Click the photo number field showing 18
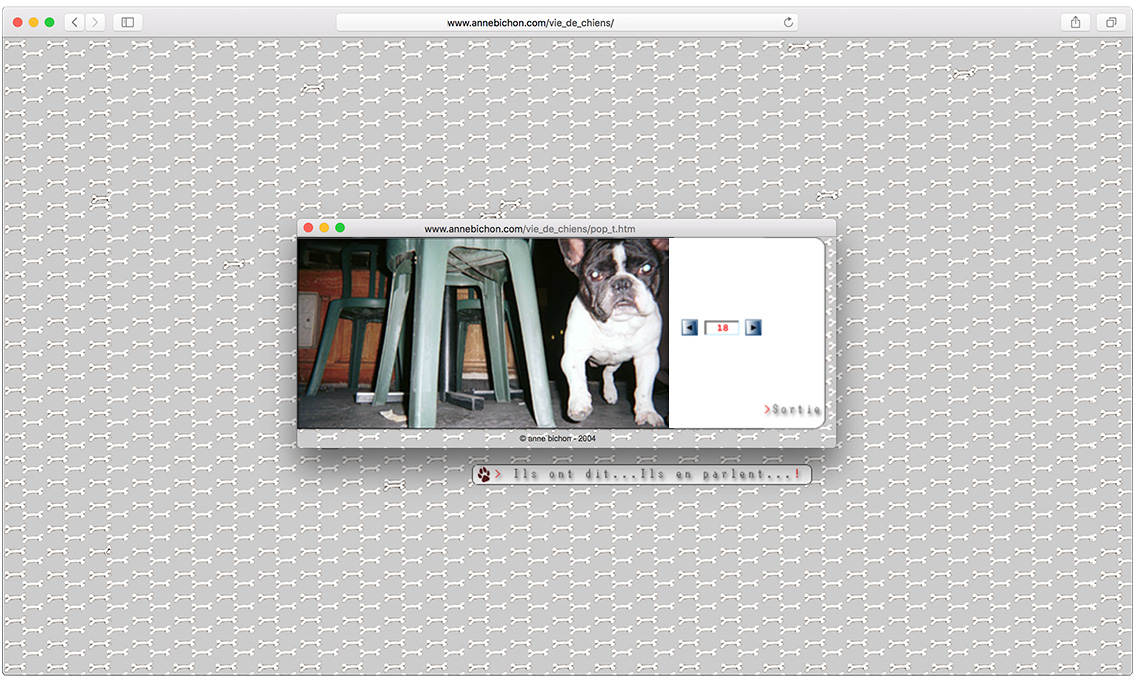 click(721, 327)
